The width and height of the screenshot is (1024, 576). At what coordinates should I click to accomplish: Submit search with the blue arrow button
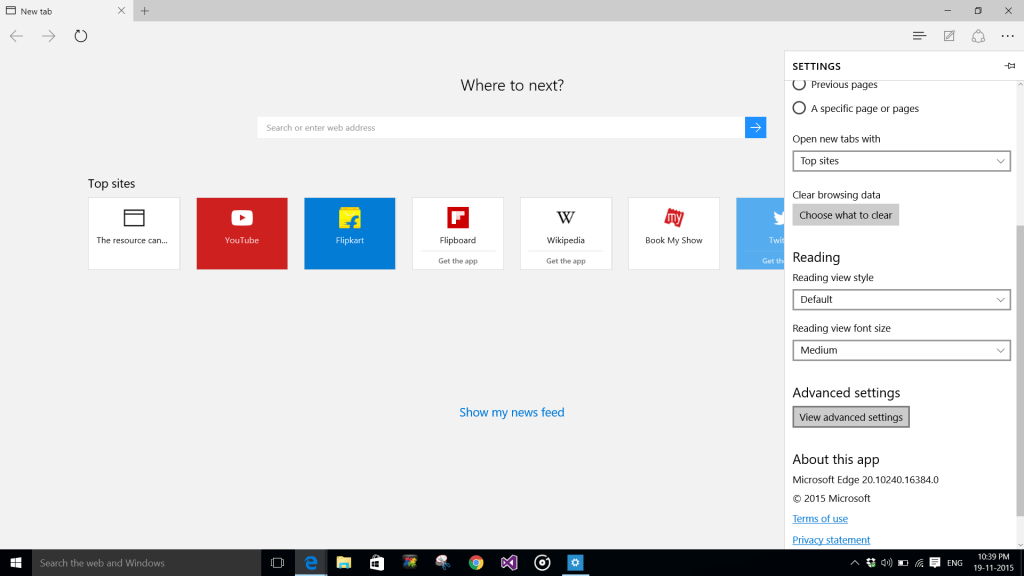(x=756, y=127)
